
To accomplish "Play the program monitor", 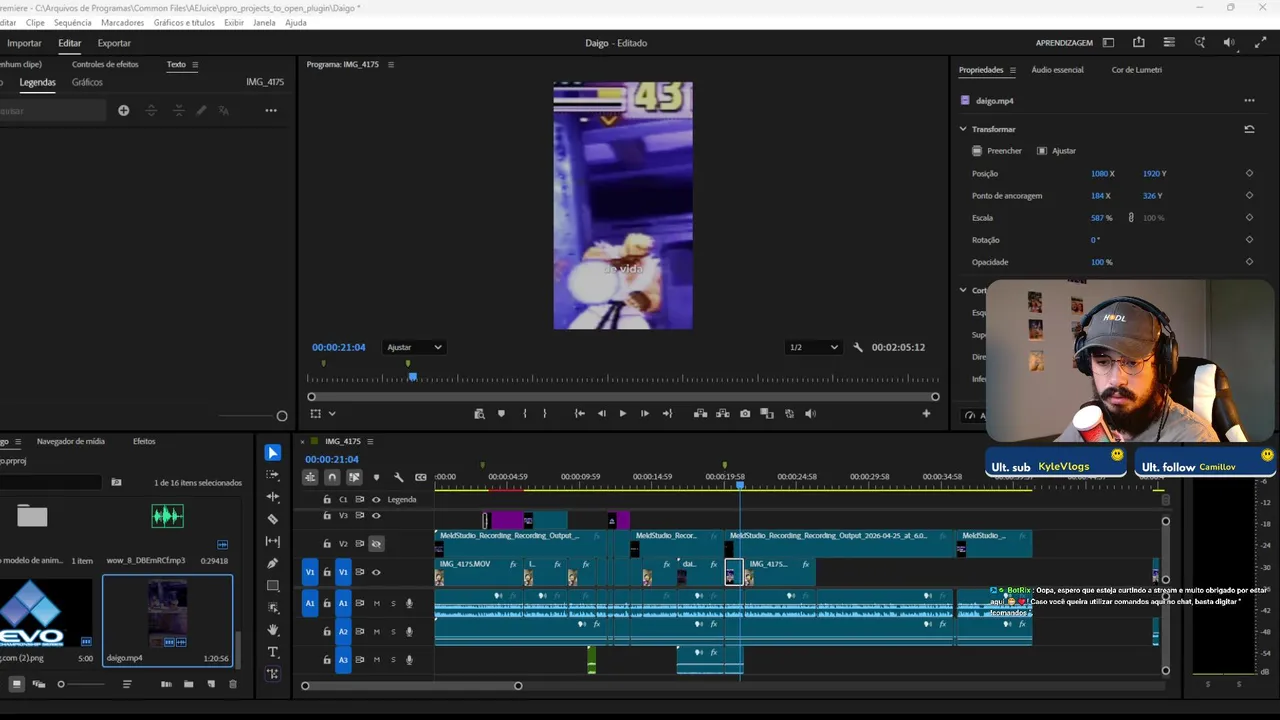I will 622,413.
